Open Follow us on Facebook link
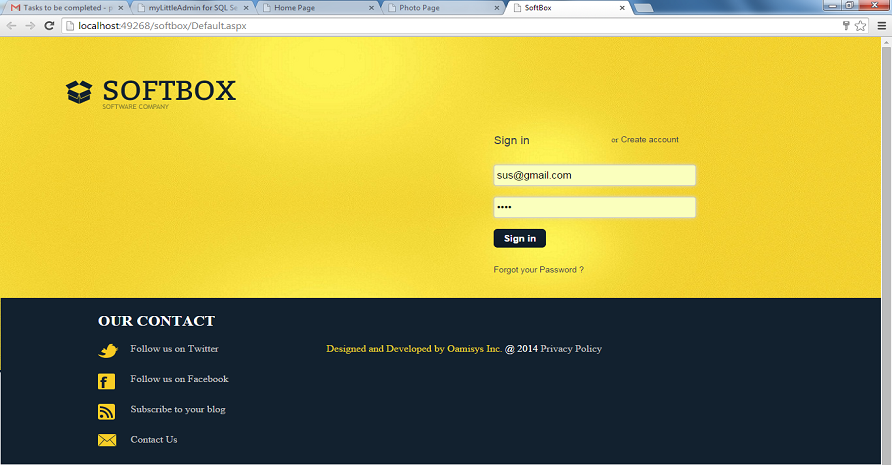This screenshot has width=892, height=465. coord(179,379)
